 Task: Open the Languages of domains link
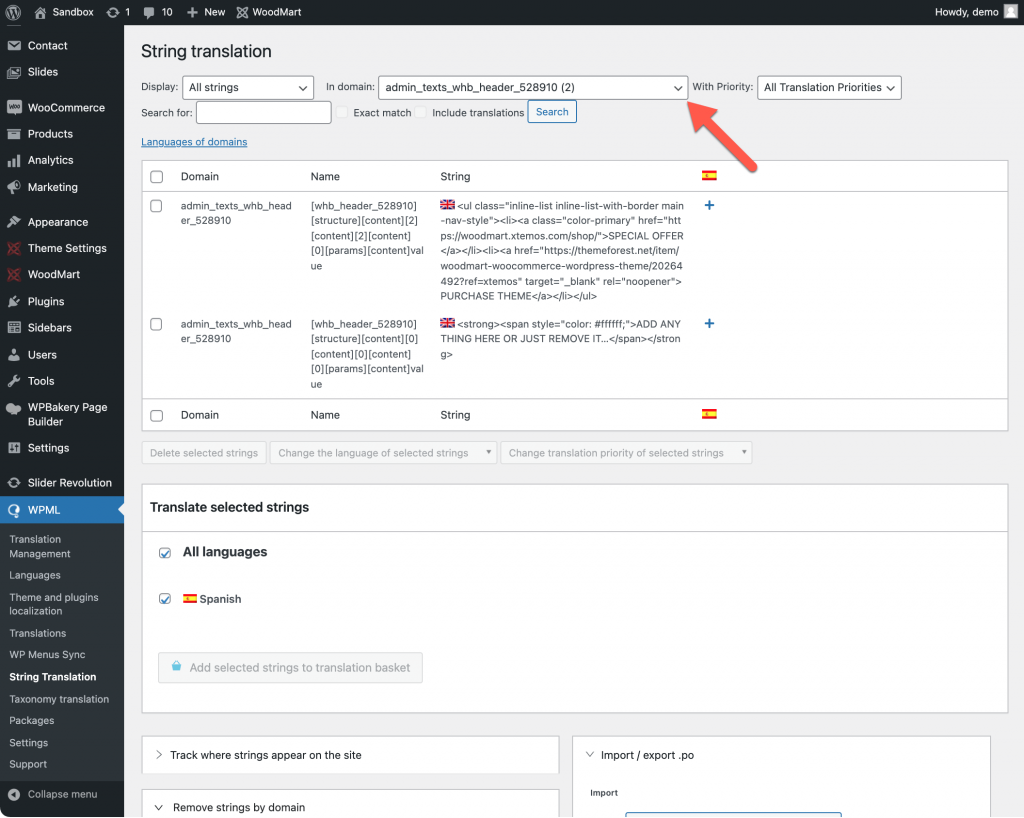click(194, 142)
